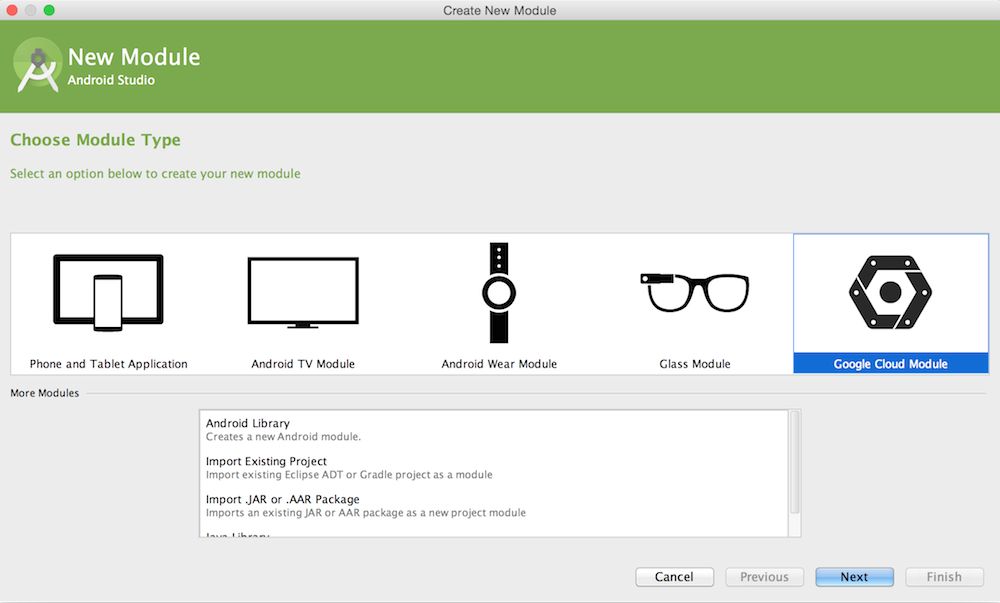Click the Imports an existing JAR description
1000x603 pixels.
tap(365, 512)
